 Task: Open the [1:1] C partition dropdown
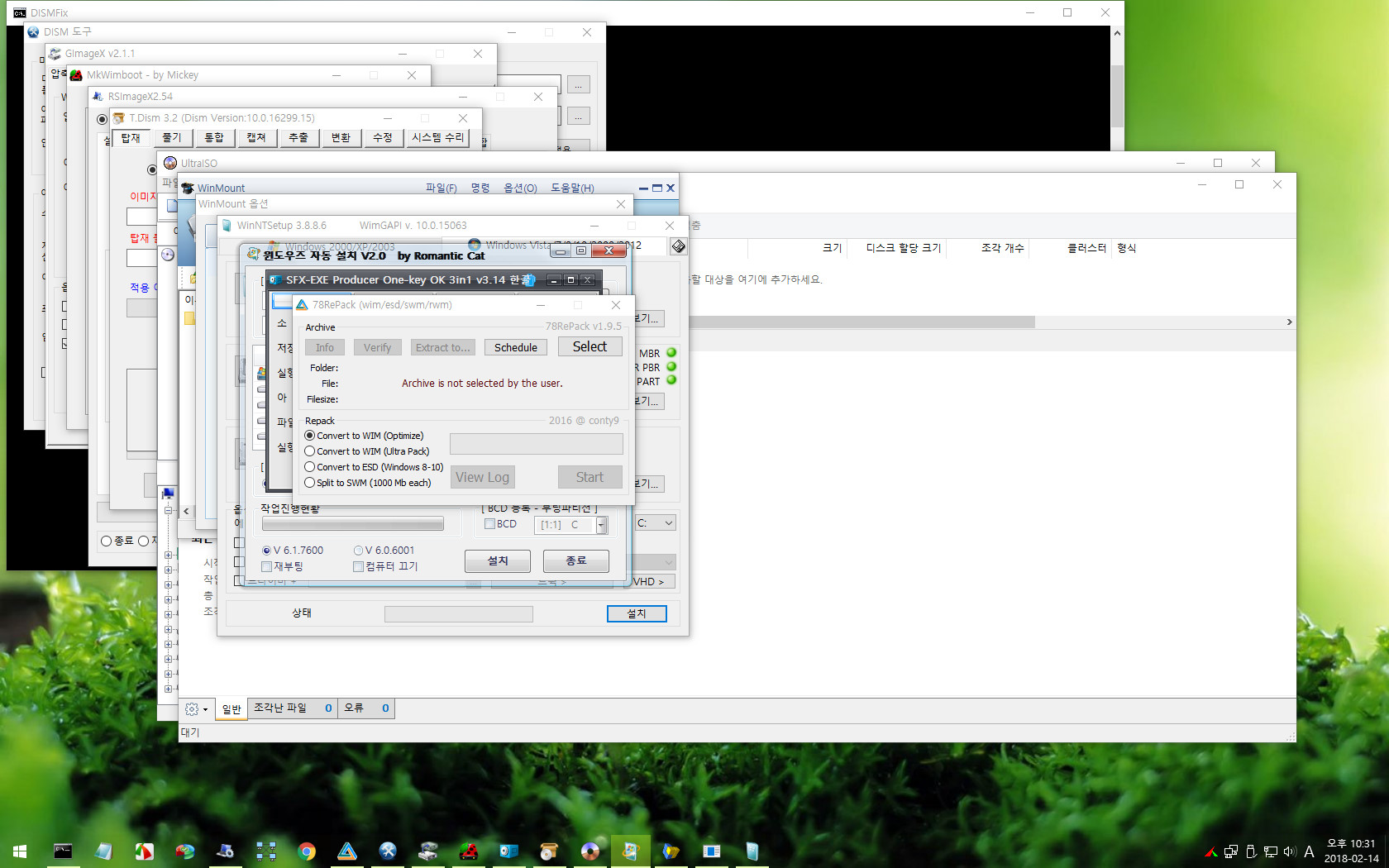[x=601, y=525]
